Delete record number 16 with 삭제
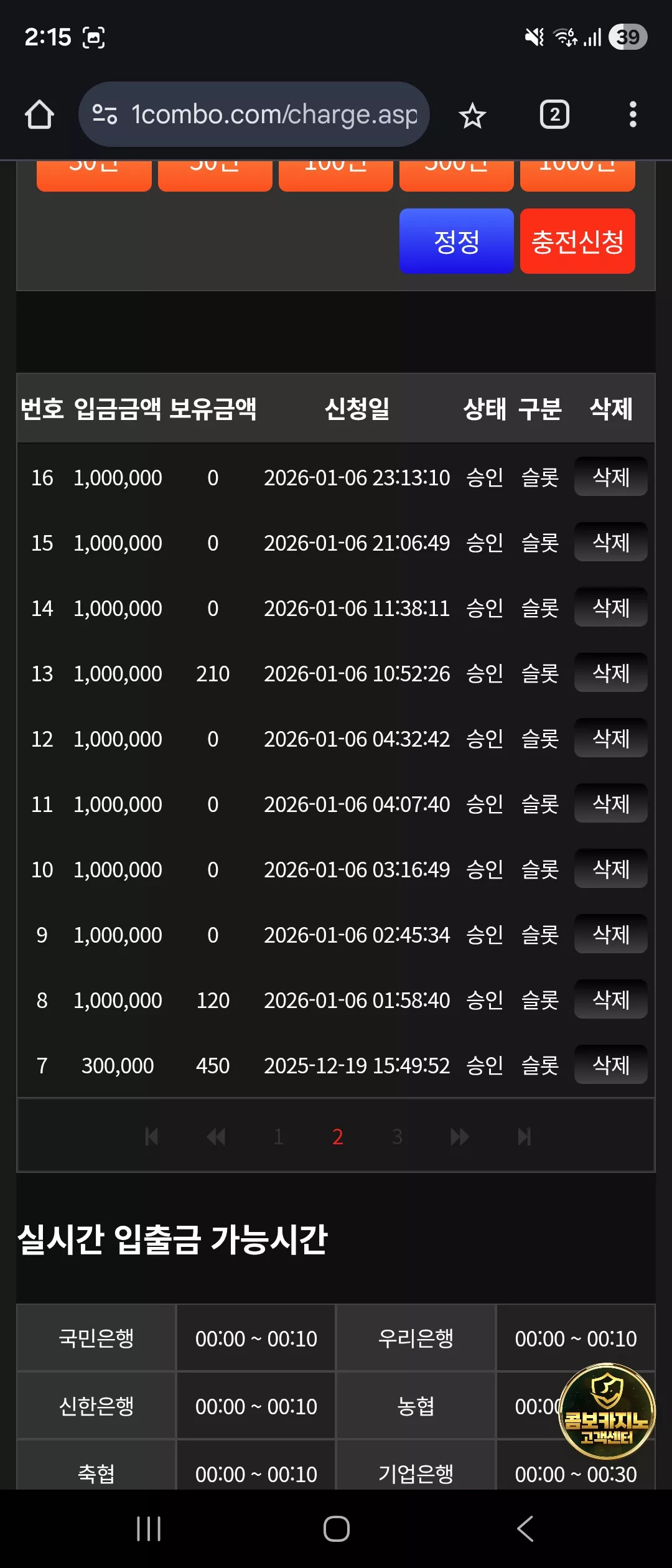Viewport: 672px width, 1568px height. pyautogui.click(x=611, y=477)
